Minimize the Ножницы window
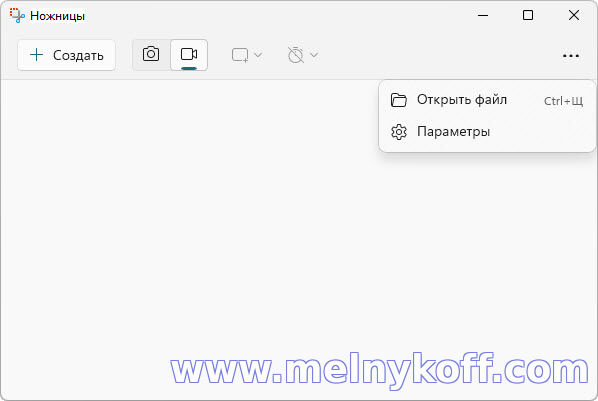 [x=483, y=15]
